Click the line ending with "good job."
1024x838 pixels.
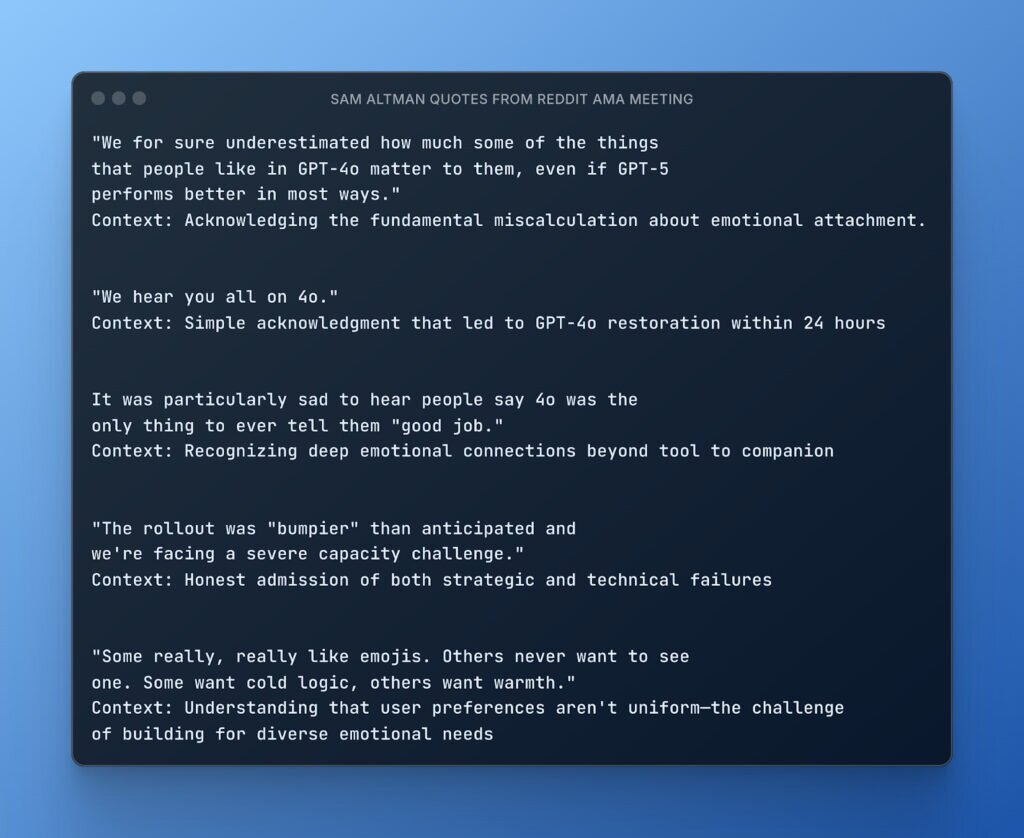[x=297, y=426]
